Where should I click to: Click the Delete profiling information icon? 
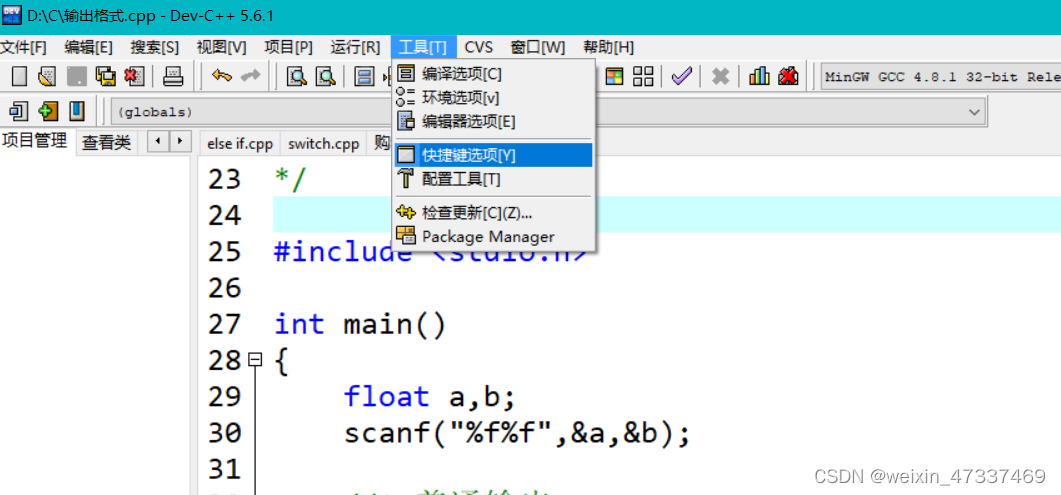point(788,76)
